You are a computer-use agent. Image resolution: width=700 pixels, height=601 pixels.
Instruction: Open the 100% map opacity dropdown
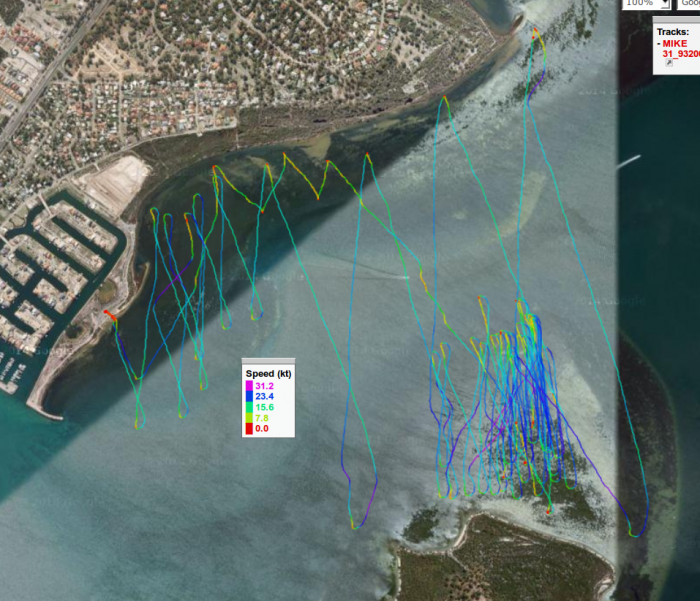tap(644, 3)
